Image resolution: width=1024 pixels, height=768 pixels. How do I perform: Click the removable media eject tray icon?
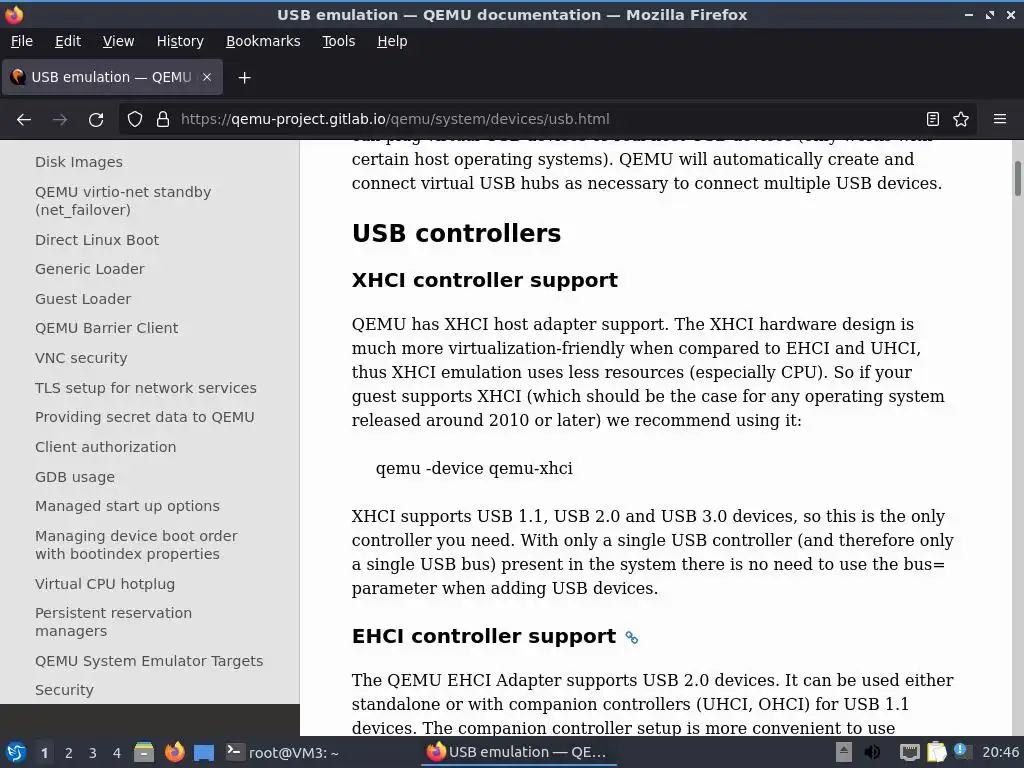pos(843,752)
